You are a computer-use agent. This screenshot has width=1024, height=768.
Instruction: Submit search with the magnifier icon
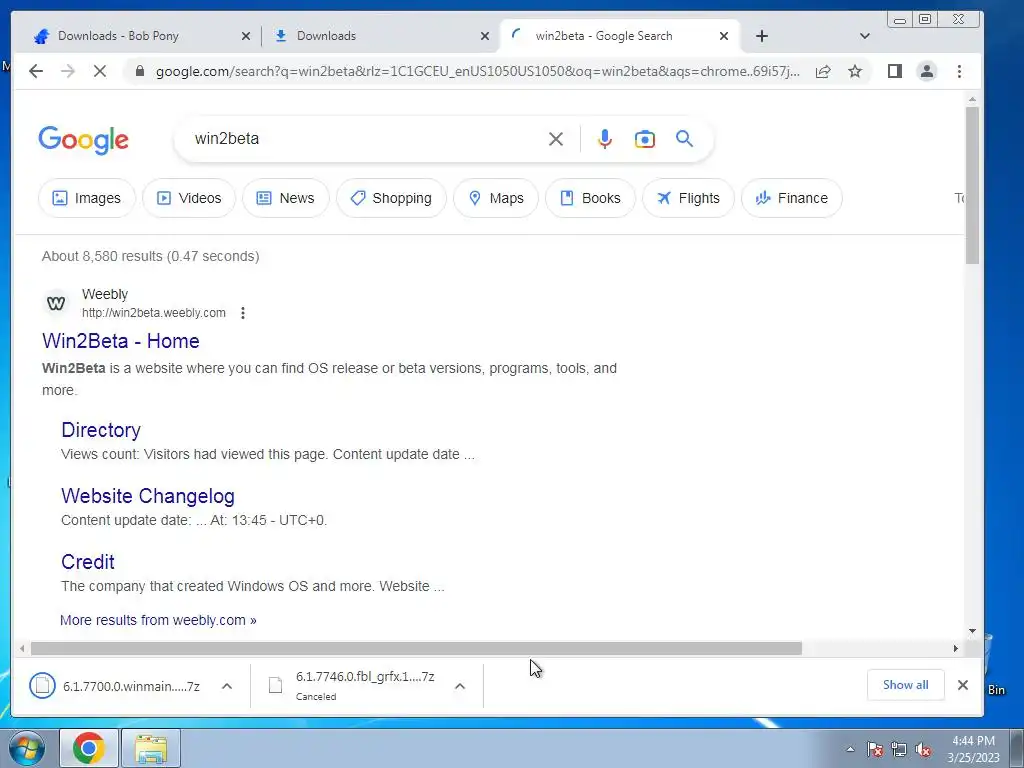(684, 138)
